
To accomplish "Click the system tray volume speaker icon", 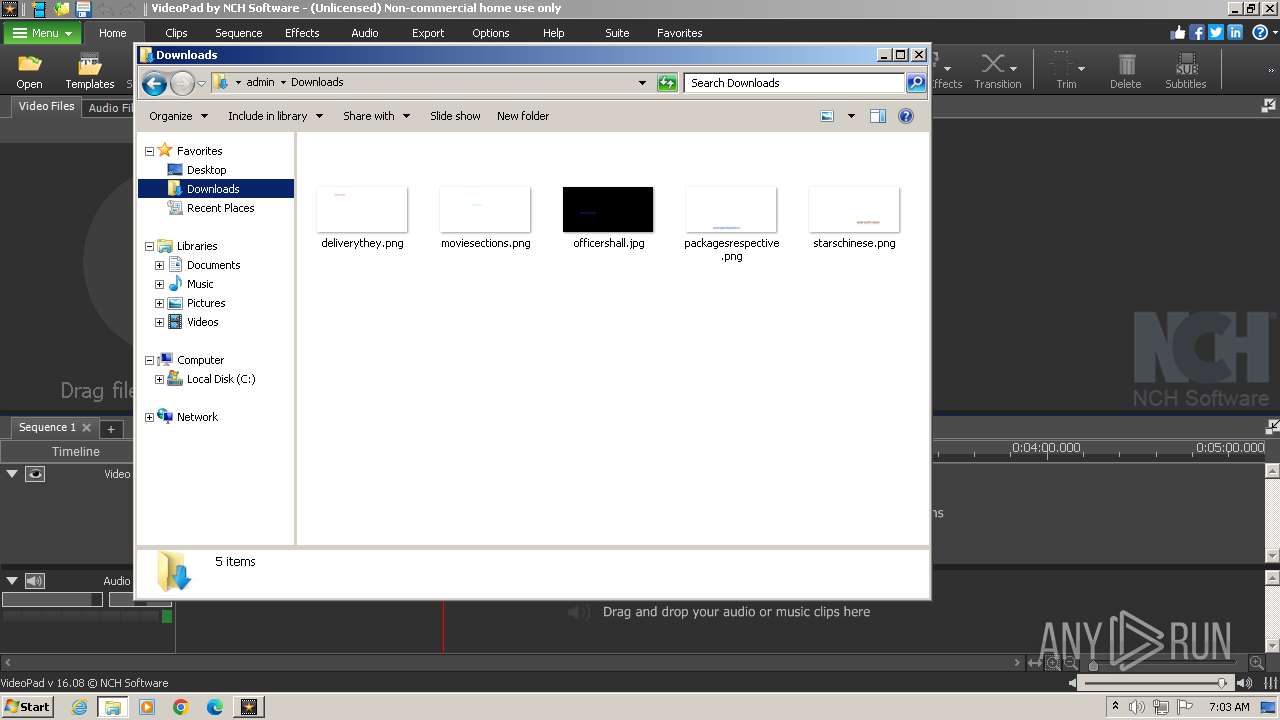I will click(1138, 707).
